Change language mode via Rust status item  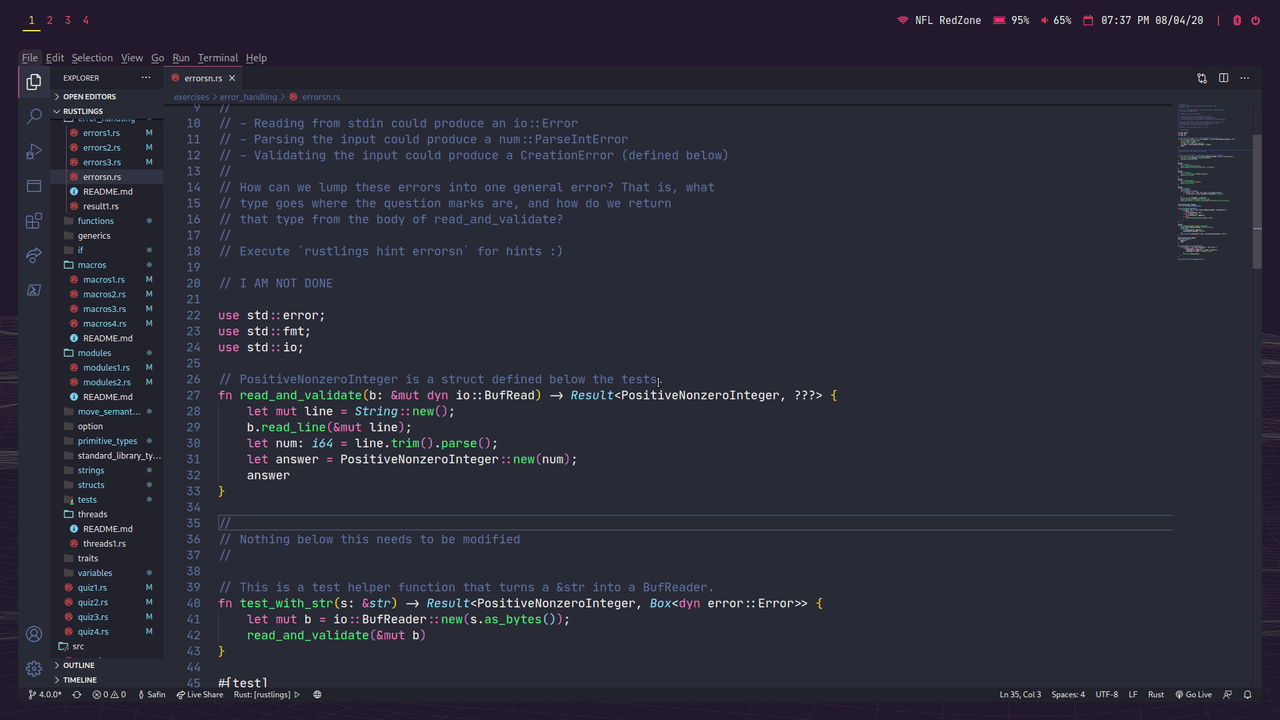1155,694
